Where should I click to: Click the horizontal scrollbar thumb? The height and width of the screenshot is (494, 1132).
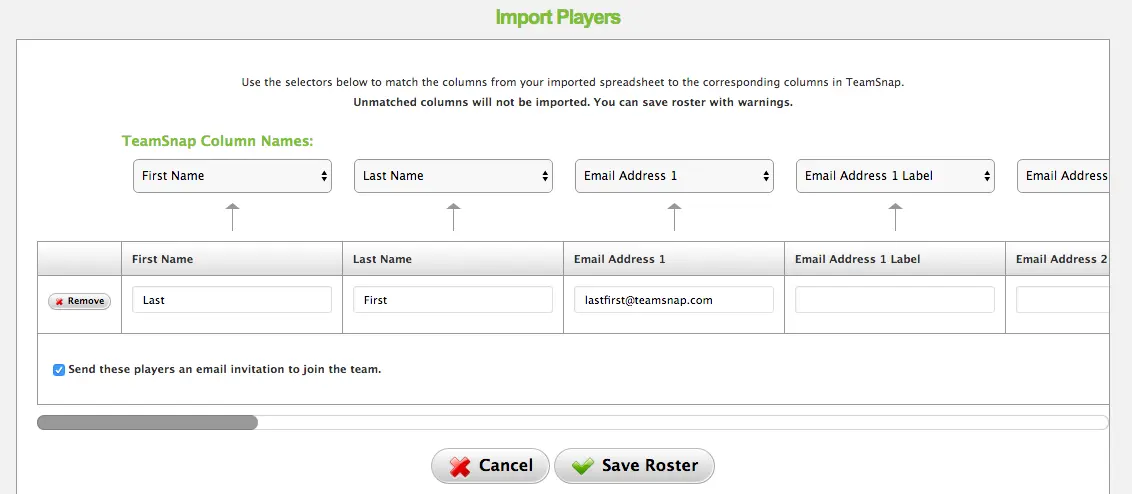[x=147, y=422]
